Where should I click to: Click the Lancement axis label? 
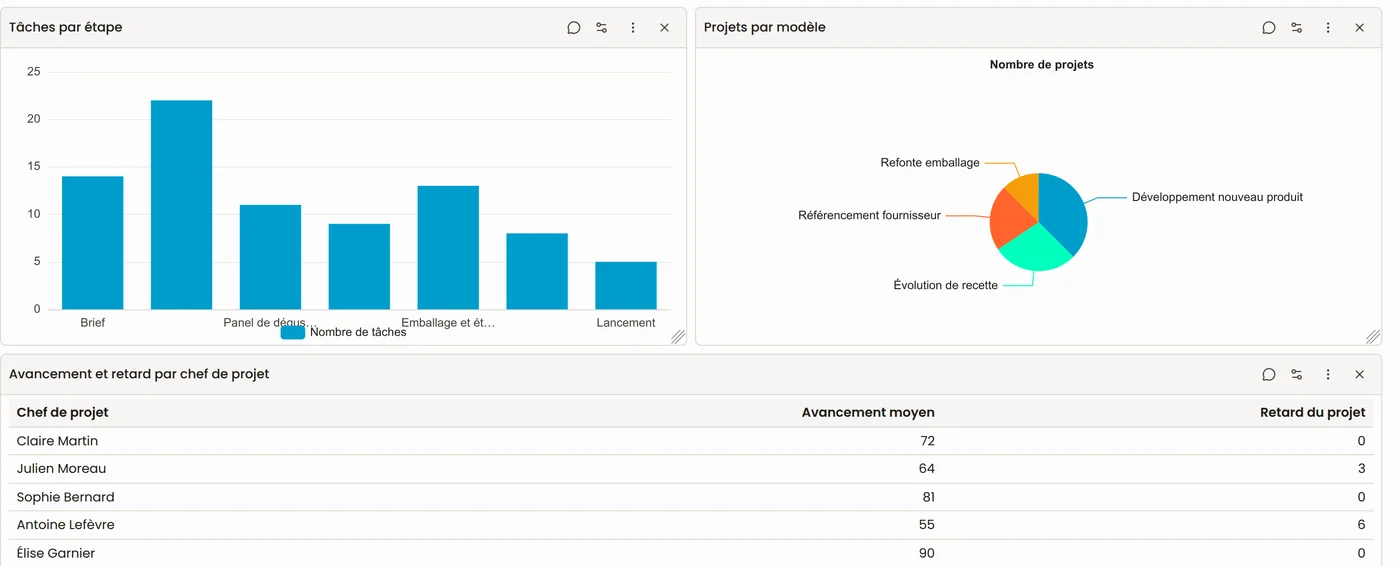[x=626, y=323]
